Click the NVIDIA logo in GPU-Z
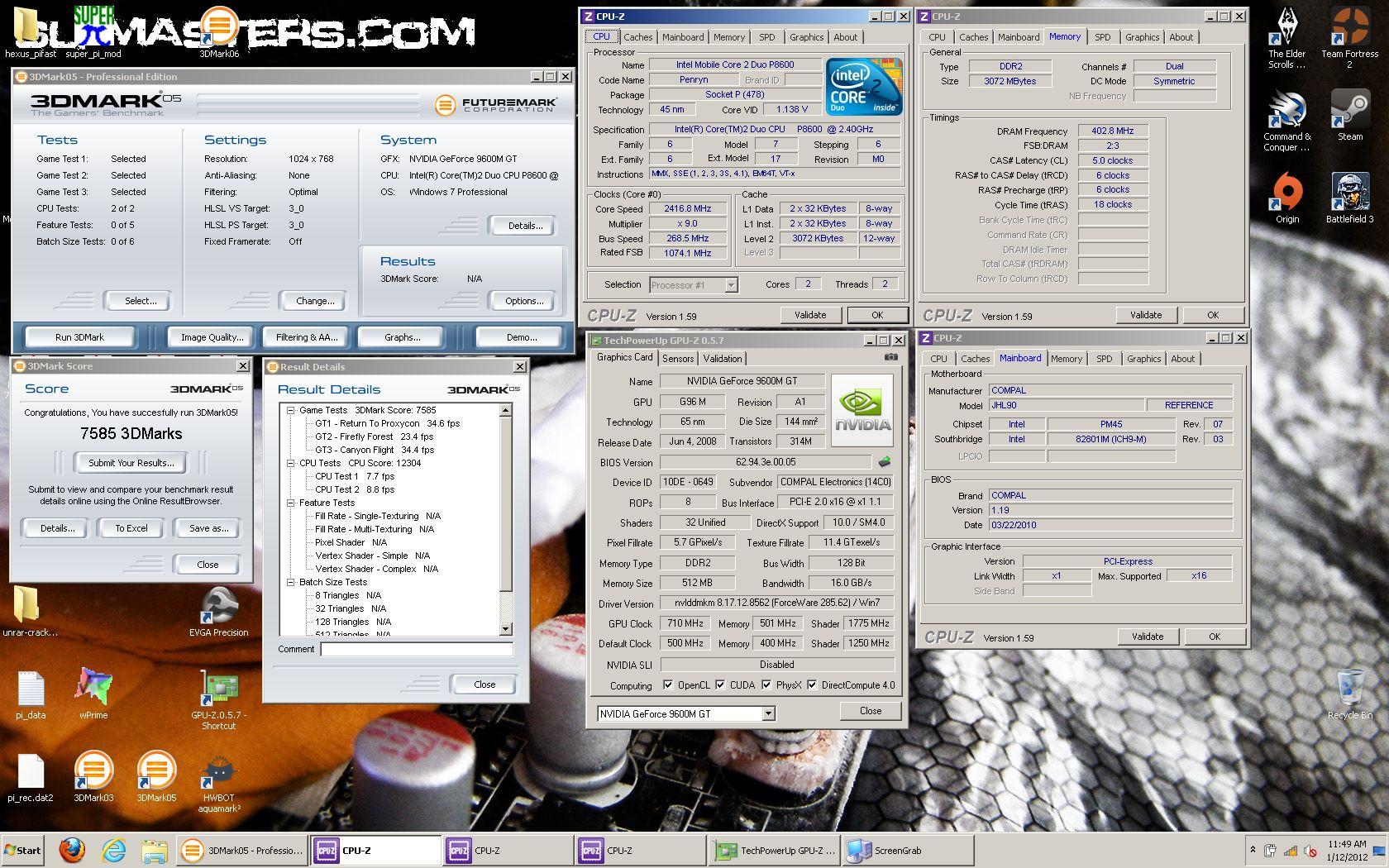 (x=862, y=411)
